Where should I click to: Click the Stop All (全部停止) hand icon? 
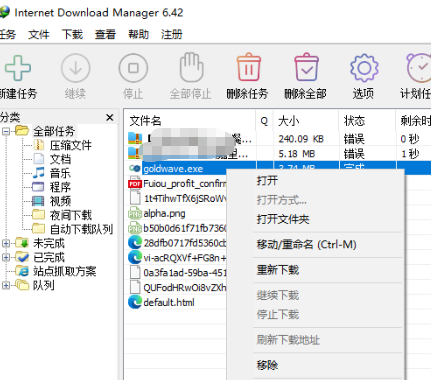pos(191,67)
